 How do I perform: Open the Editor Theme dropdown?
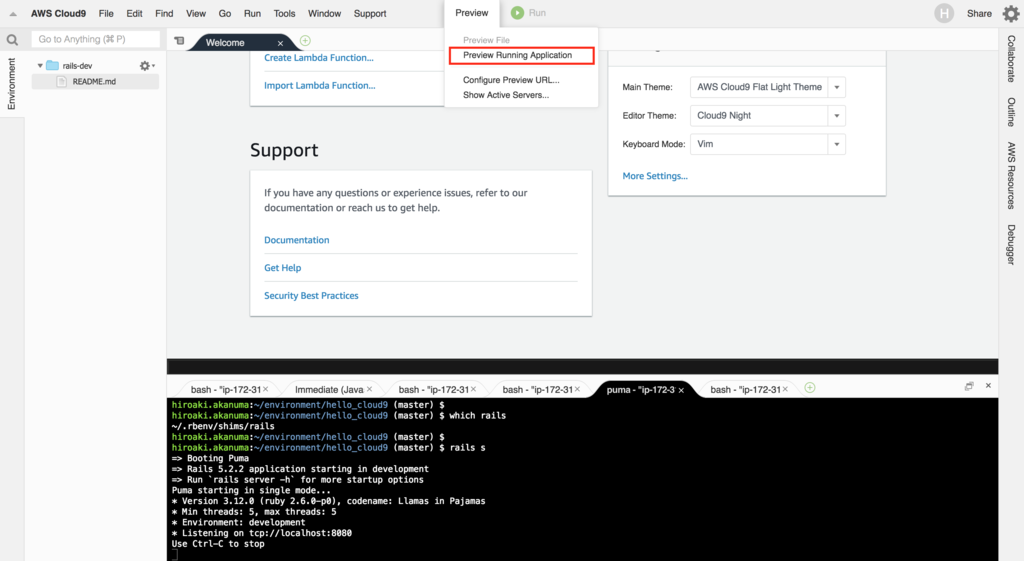coord(767,116)
